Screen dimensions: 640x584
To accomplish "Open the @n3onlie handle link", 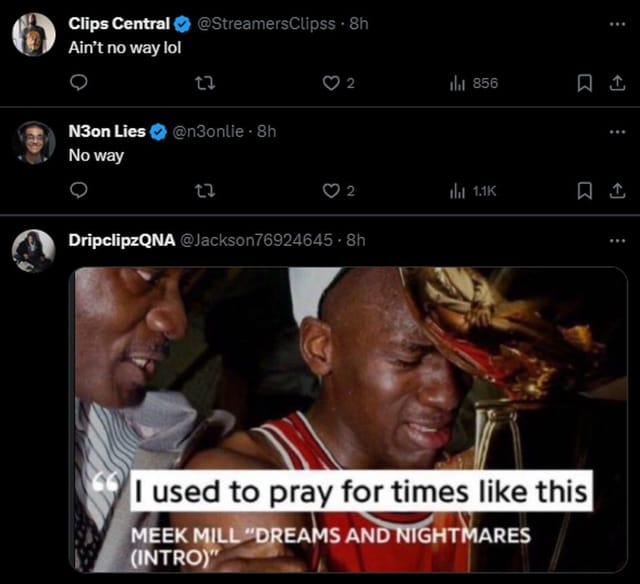I will pyautogui.click(x=212, y=131).
